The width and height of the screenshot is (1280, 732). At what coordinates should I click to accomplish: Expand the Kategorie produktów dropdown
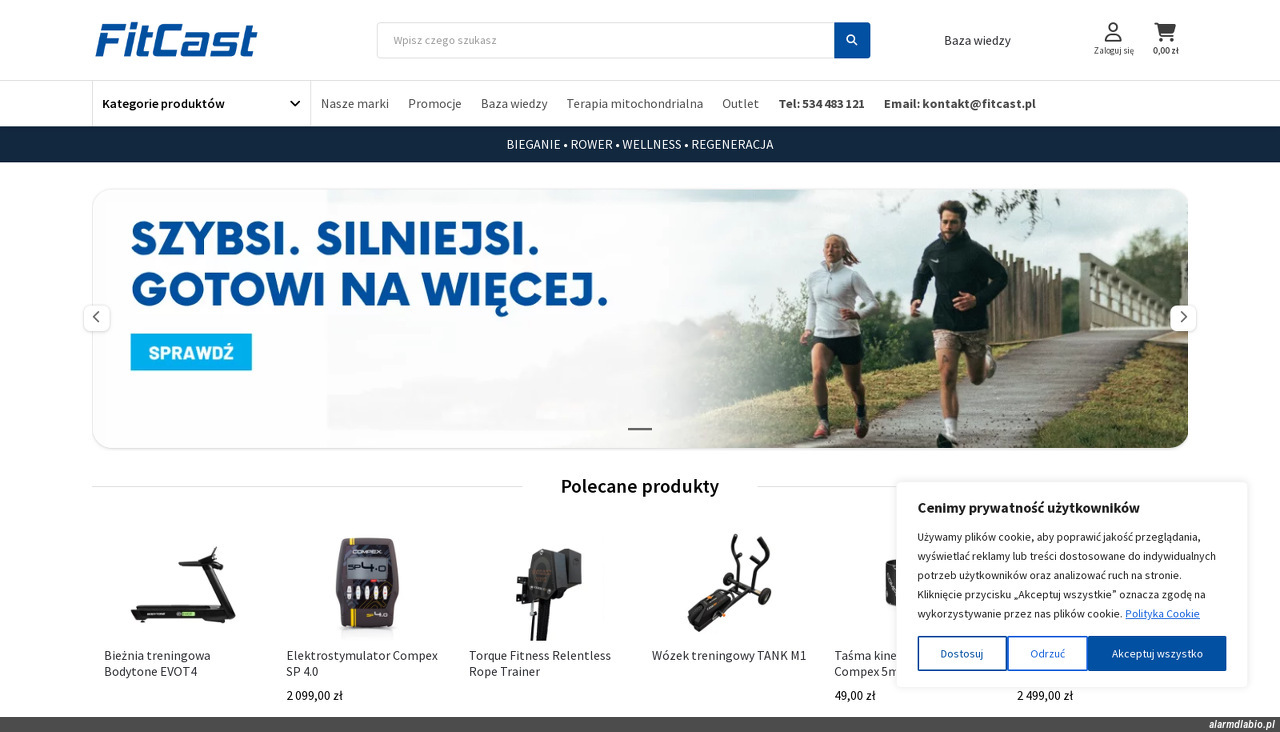[x=201, y=104]
